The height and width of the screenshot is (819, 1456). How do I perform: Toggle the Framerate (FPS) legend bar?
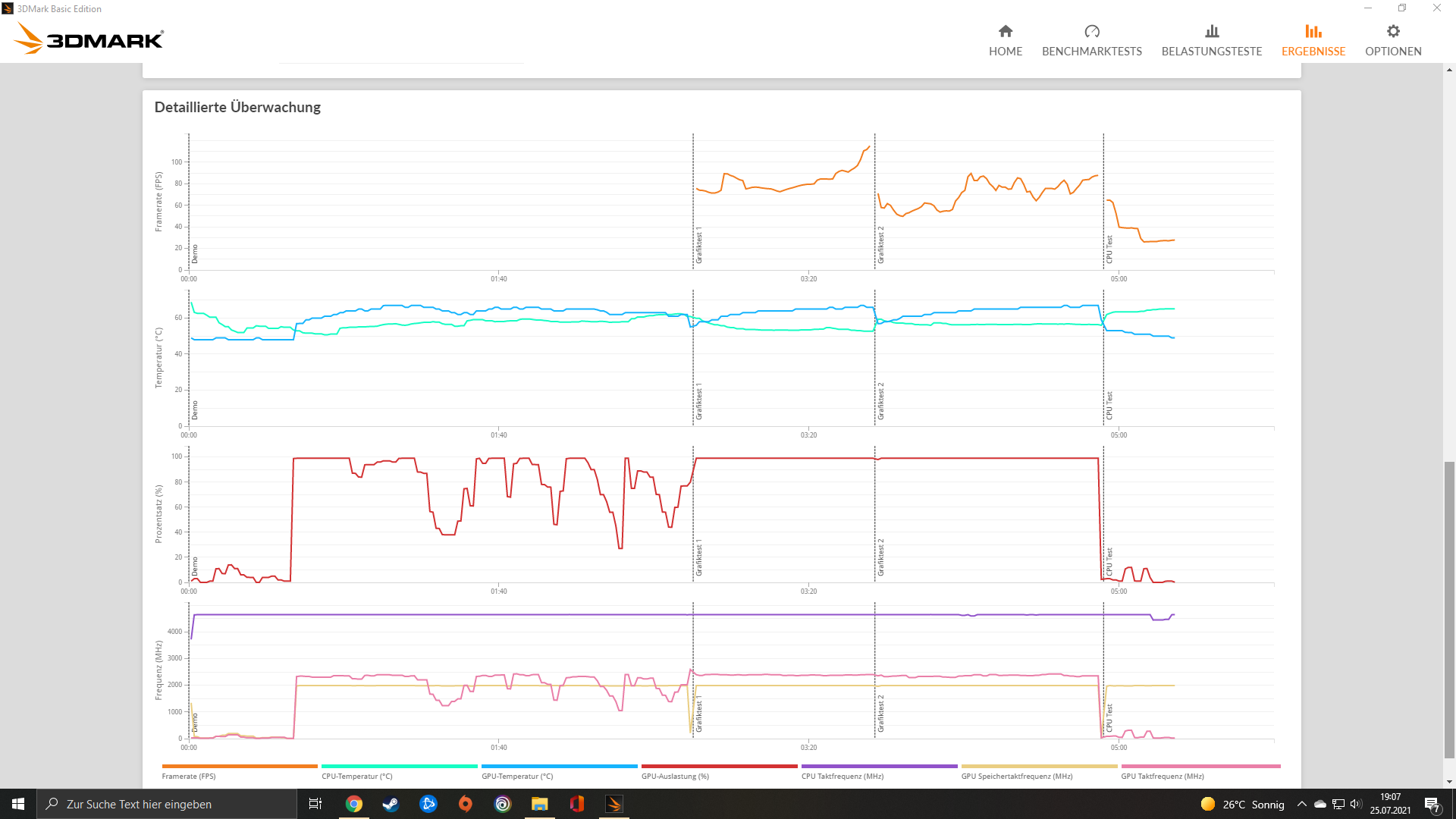pyautogui.click(x=239, y=767)
